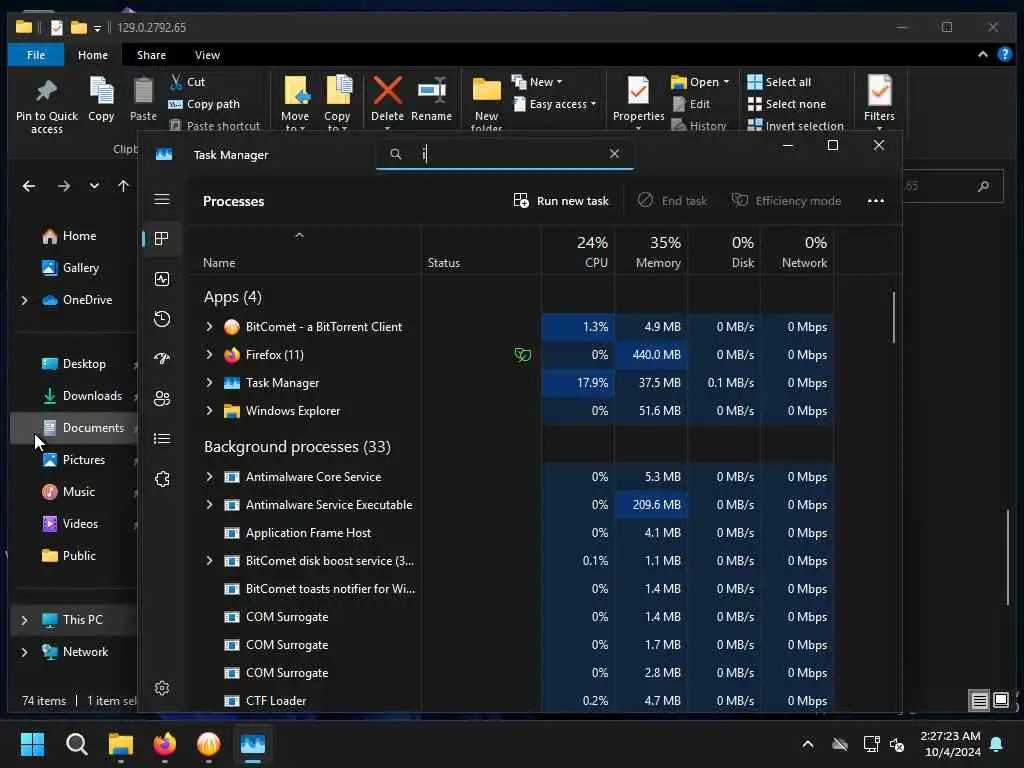Click Select all in Explorer ribbon
This screenshot has width=1024, height=768.
click(779, 82)
